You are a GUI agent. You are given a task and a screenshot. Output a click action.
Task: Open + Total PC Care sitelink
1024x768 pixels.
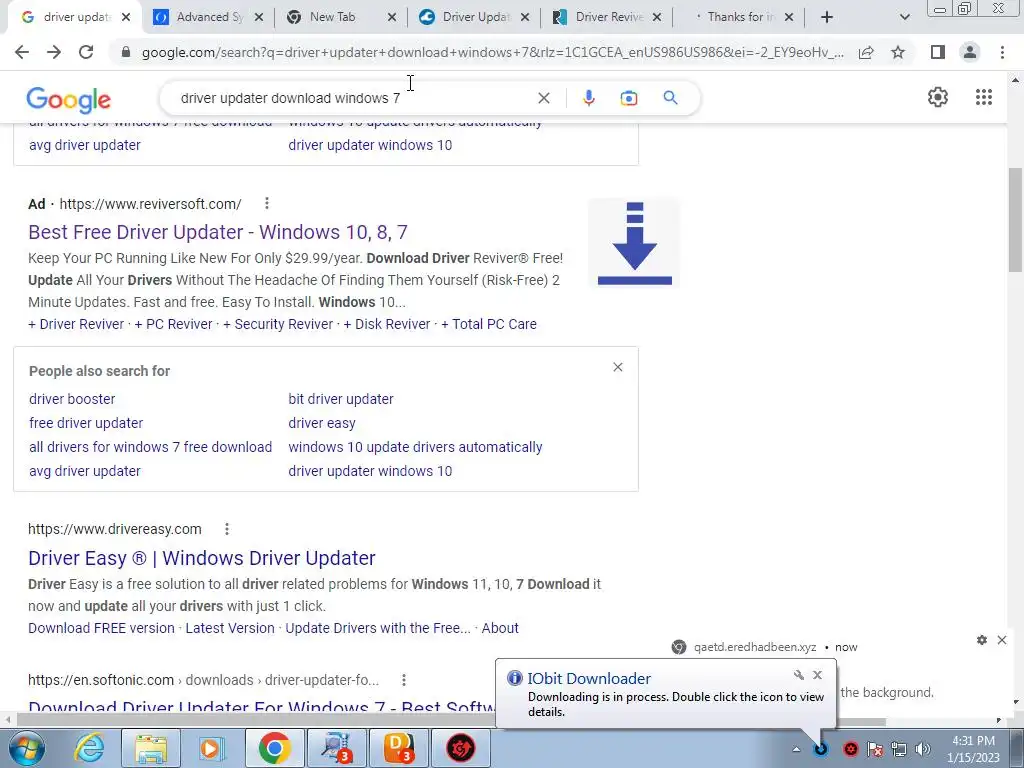coord(488,325)
